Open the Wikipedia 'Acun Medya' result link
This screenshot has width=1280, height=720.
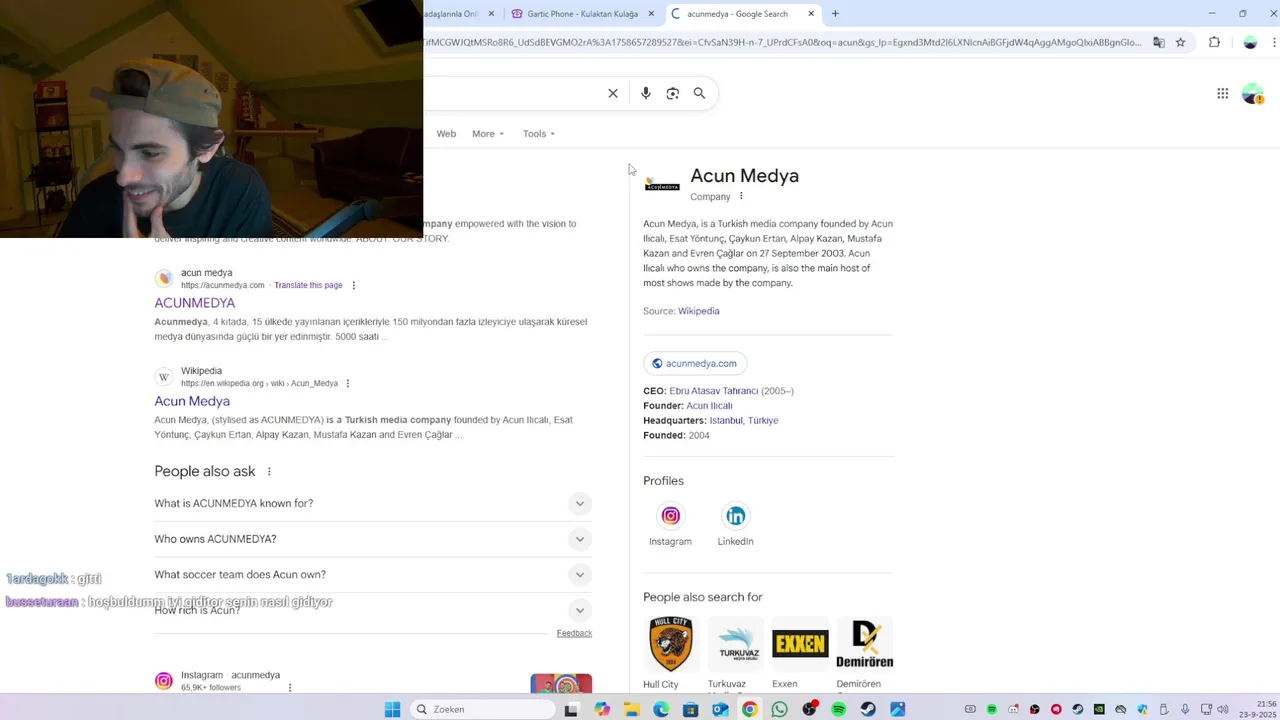point(192,401)
